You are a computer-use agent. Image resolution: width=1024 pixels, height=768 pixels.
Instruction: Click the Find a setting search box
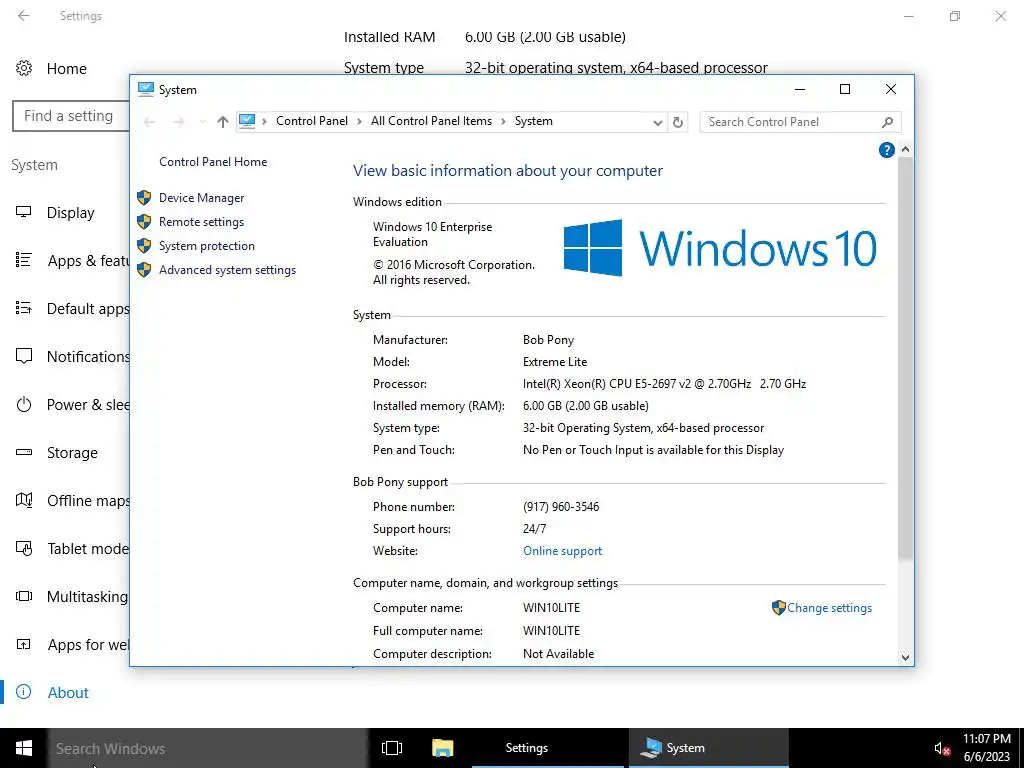click(71, 116)
